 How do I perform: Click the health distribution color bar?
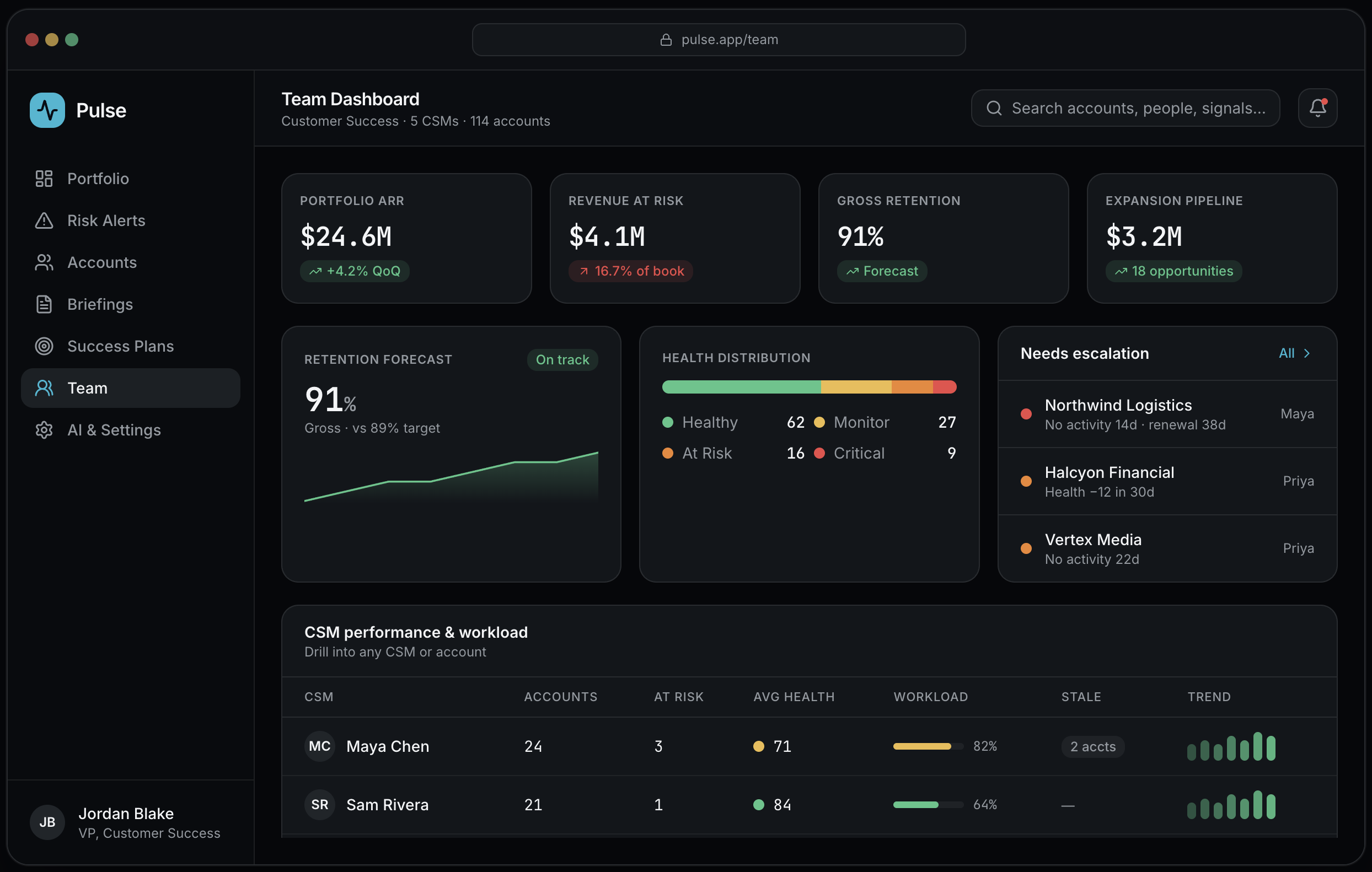(x=808, y=387)
